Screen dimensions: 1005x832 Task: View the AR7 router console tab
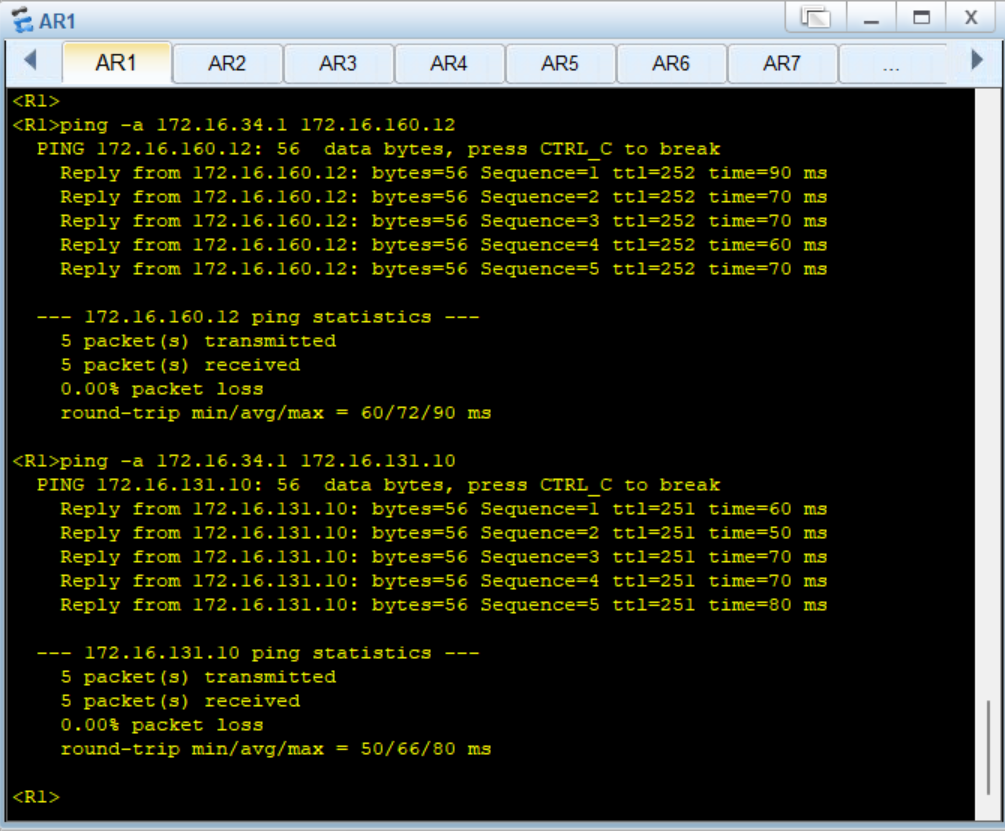tap(782, 61)
